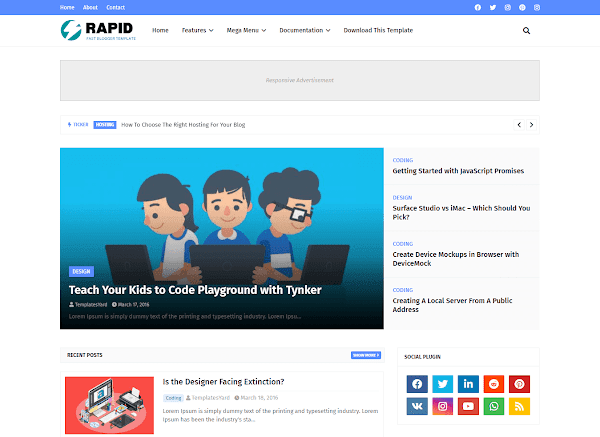
Task: Click Reddit button in Social Plugin
Action: (494, 384)
